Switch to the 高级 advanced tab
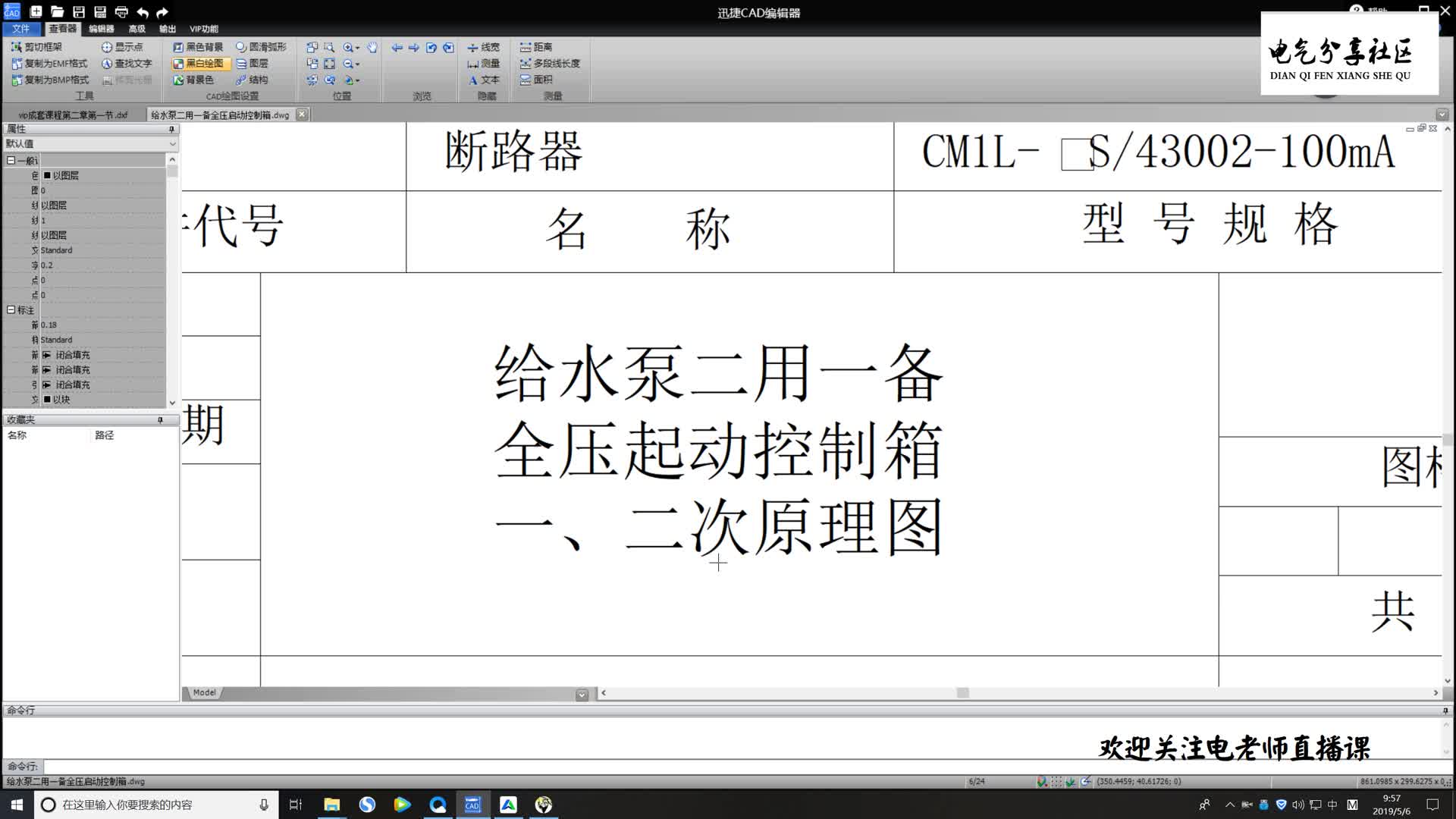The width and height of the screenshot is (1456, 819). [x=136, y=29]
